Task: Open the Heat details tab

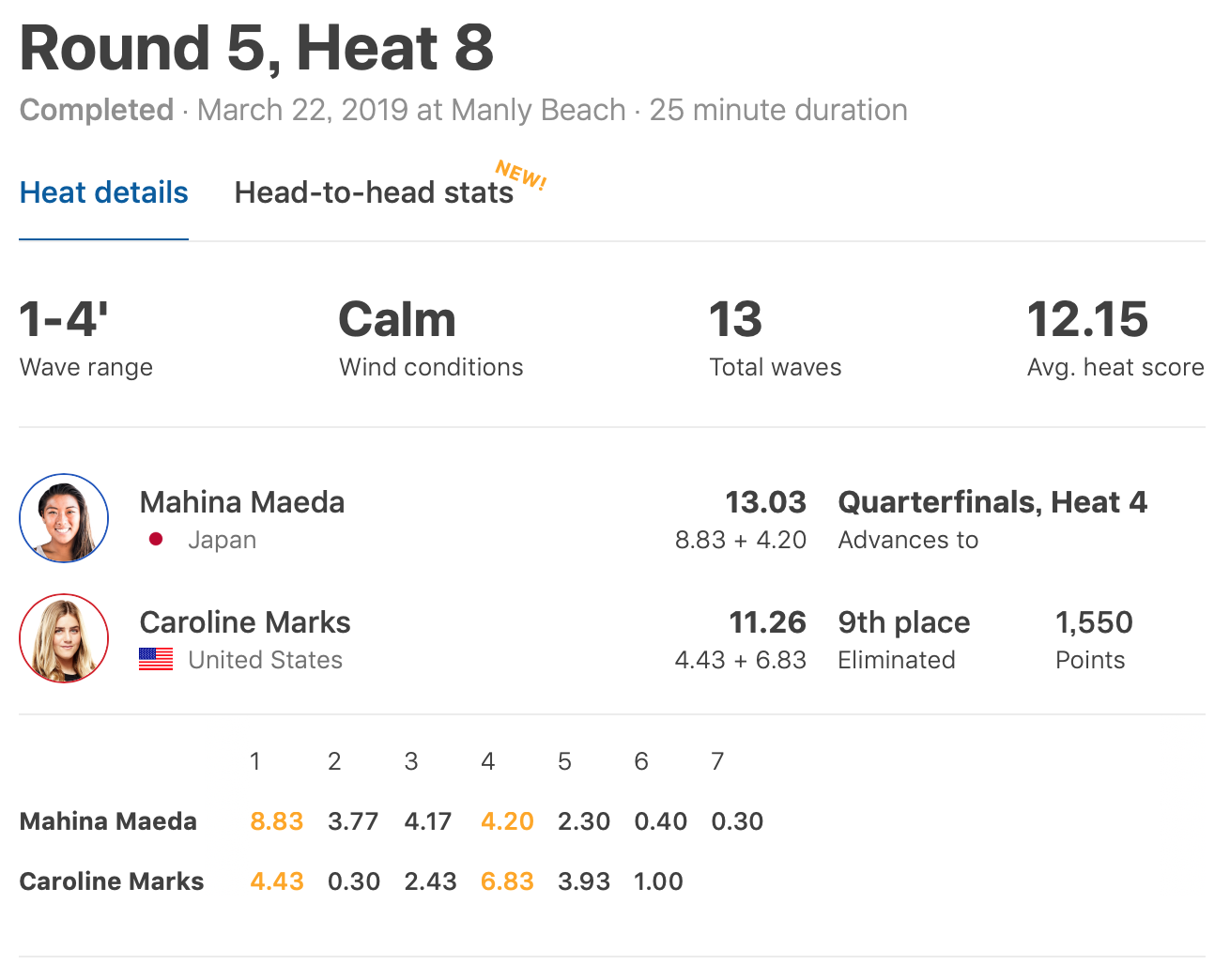Action: point(103,192)
